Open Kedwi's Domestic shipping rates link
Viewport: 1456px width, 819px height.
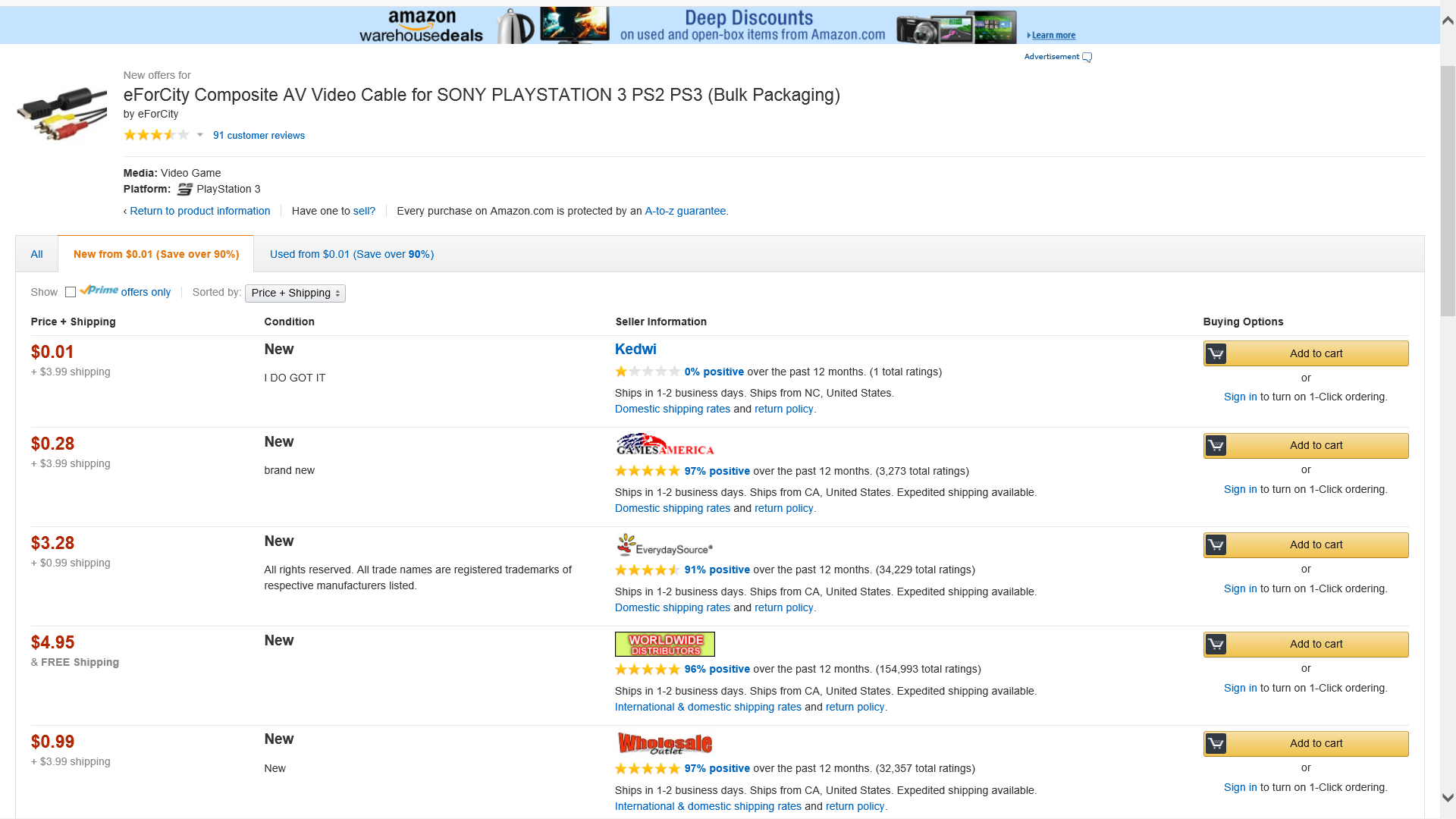(x=673, y=409)
